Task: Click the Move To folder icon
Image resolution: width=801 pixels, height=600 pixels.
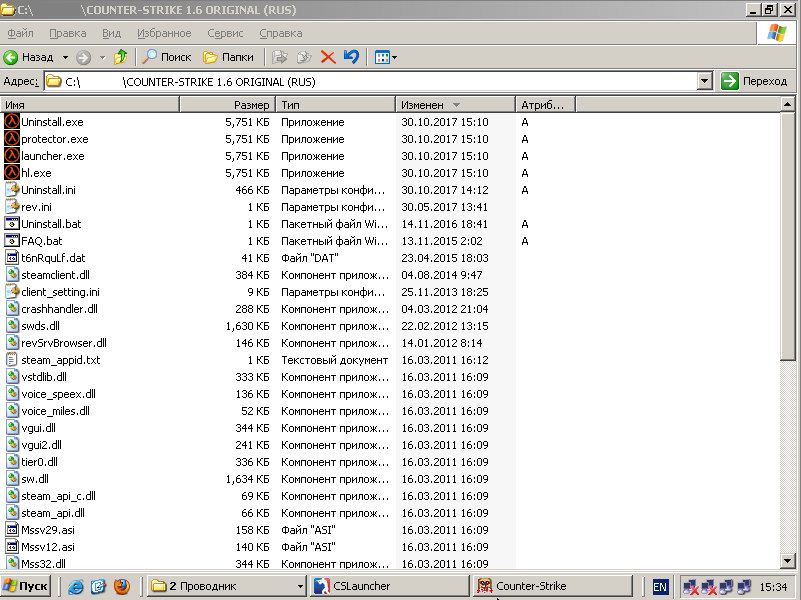Action: (x=279, y=57)
